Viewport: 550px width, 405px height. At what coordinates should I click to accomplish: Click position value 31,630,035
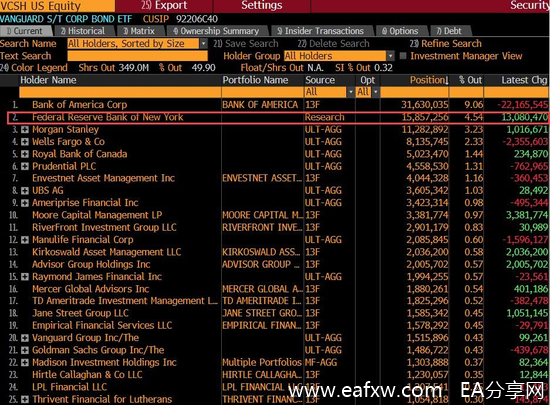point(425,105)
